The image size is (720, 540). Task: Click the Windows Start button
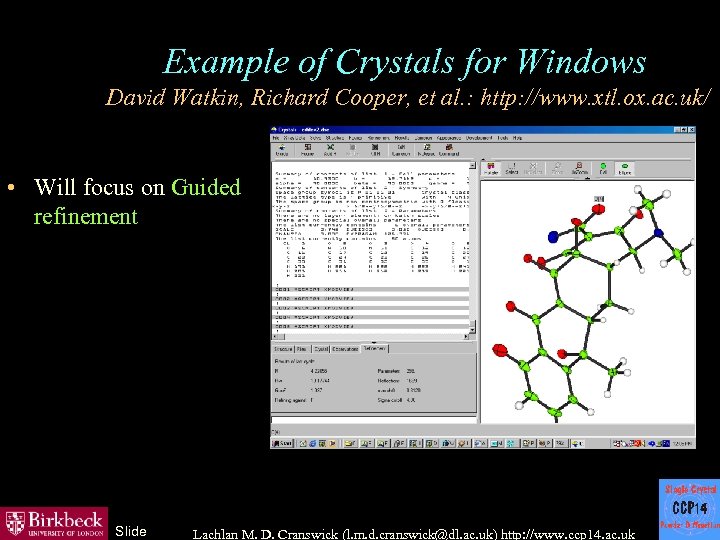282,444
